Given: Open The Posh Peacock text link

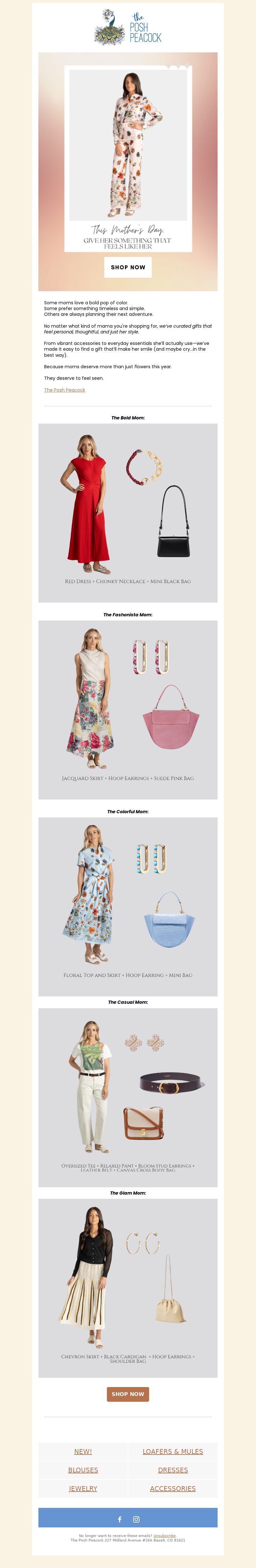Looking at the screenshot, I should click(x=65, y=390).
